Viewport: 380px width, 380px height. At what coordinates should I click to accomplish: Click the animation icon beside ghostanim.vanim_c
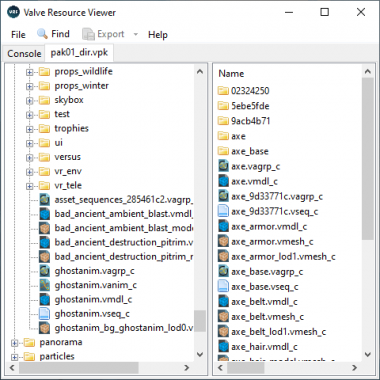point(44,285)
